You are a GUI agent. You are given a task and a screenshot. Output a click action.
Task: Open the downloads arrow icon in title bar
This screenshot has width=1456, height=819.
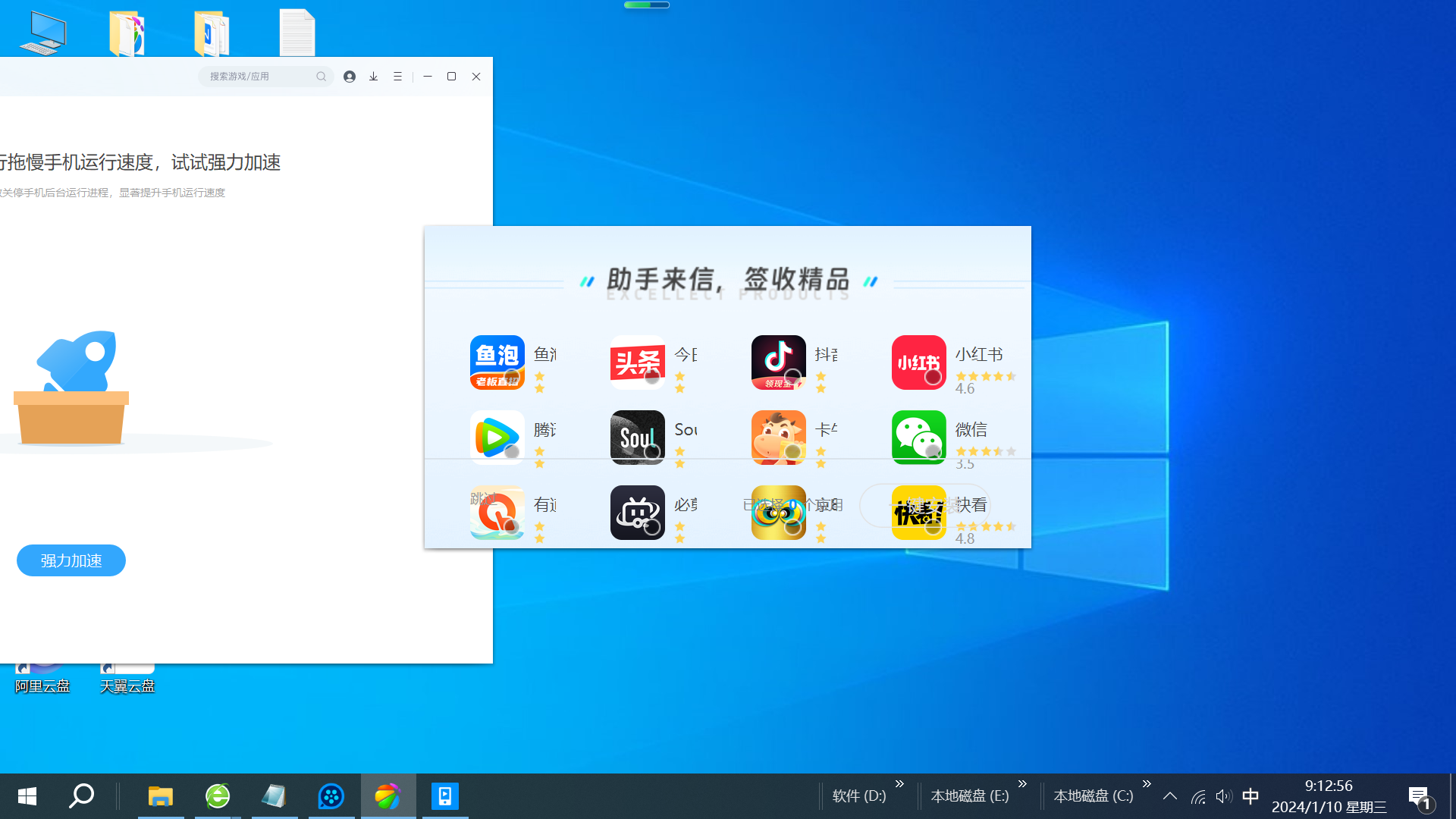pos(374,77)
